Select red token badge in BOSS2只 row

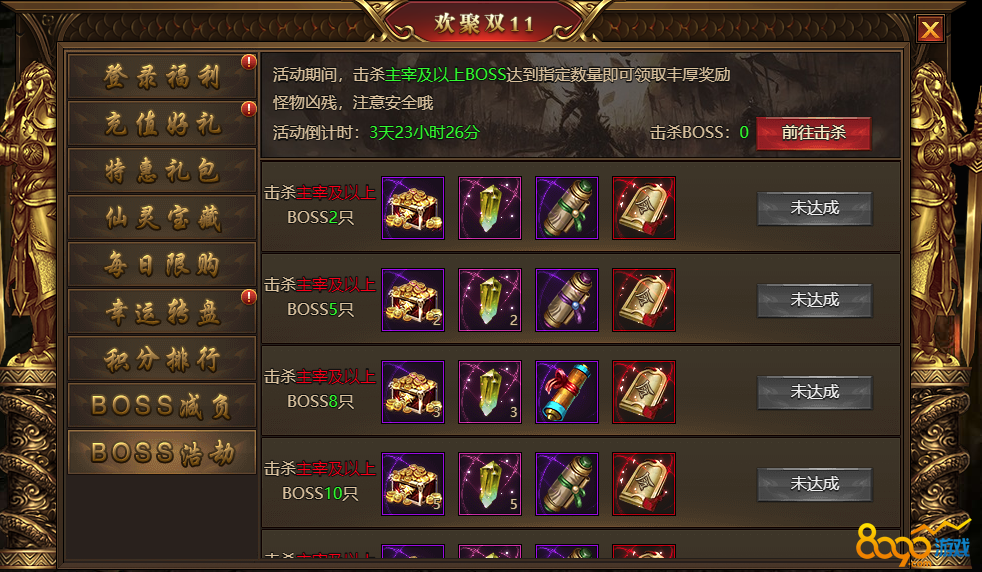[x=644, y=208]
